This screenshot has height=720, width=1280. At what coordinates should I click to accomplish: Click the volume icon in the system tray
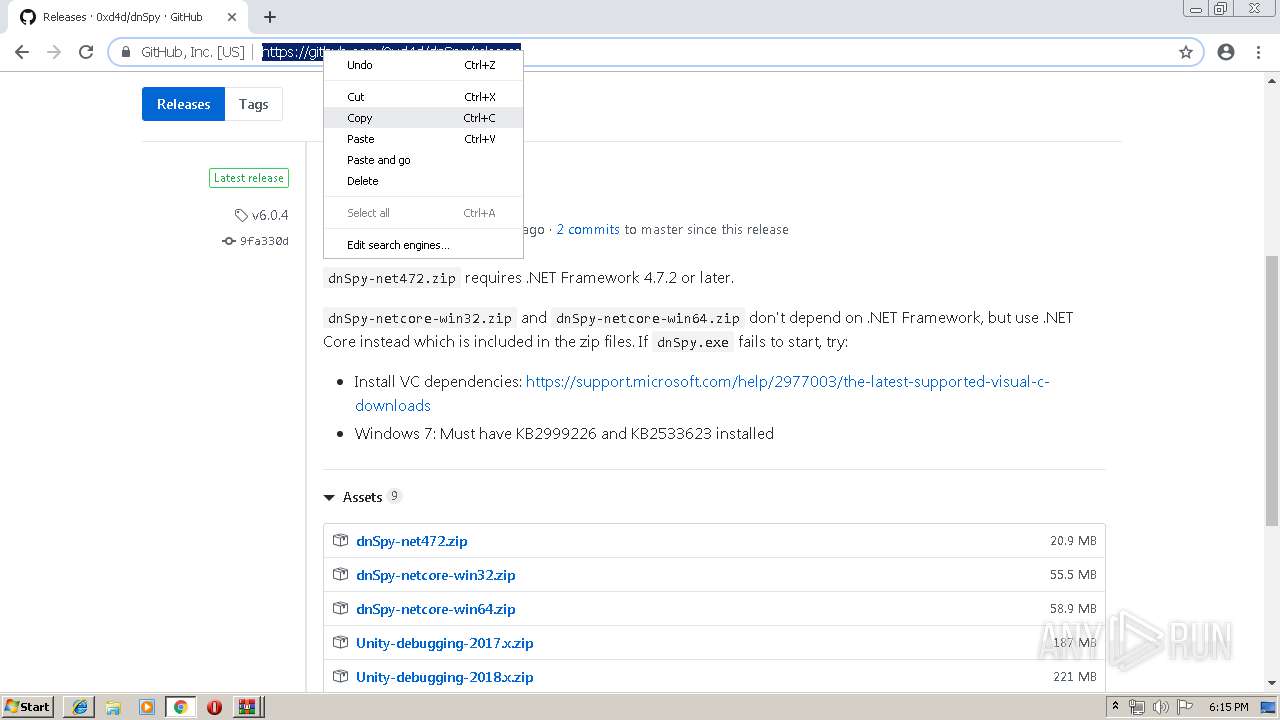pos(1161,707)
